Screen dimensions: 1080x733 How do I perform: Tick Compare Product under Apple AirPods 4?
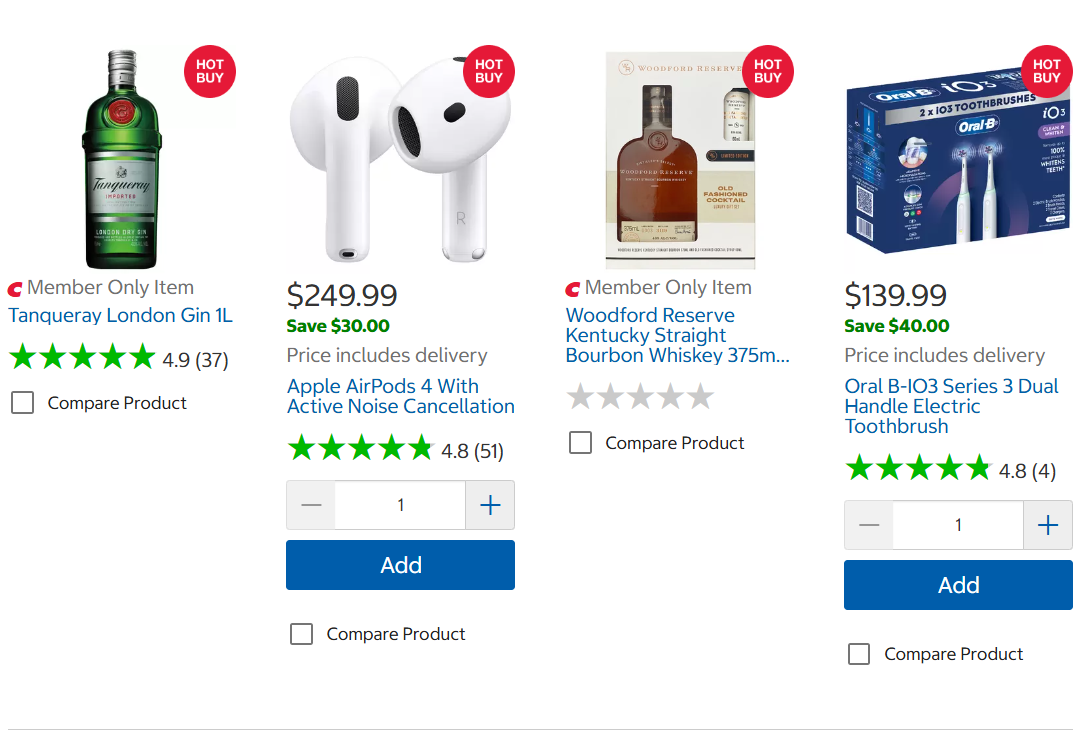[301, 634]
